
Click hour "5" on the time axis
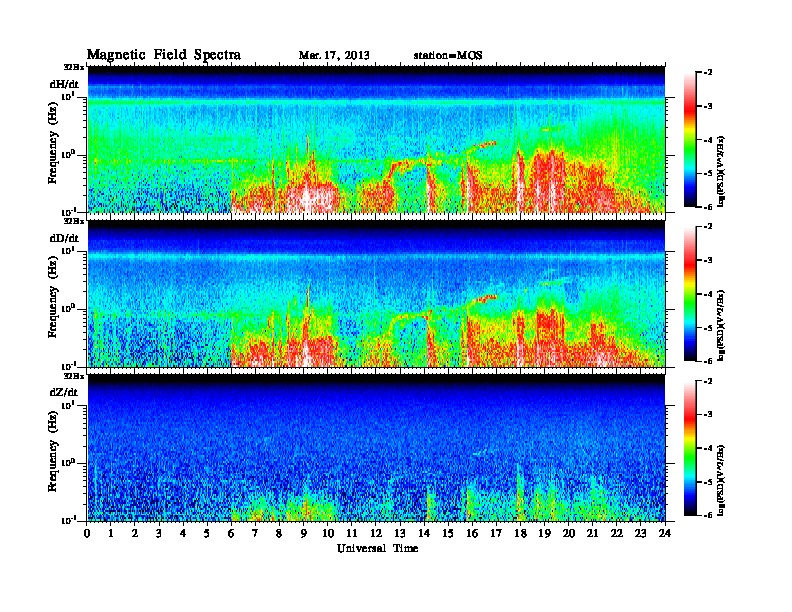tap(207, 534)
